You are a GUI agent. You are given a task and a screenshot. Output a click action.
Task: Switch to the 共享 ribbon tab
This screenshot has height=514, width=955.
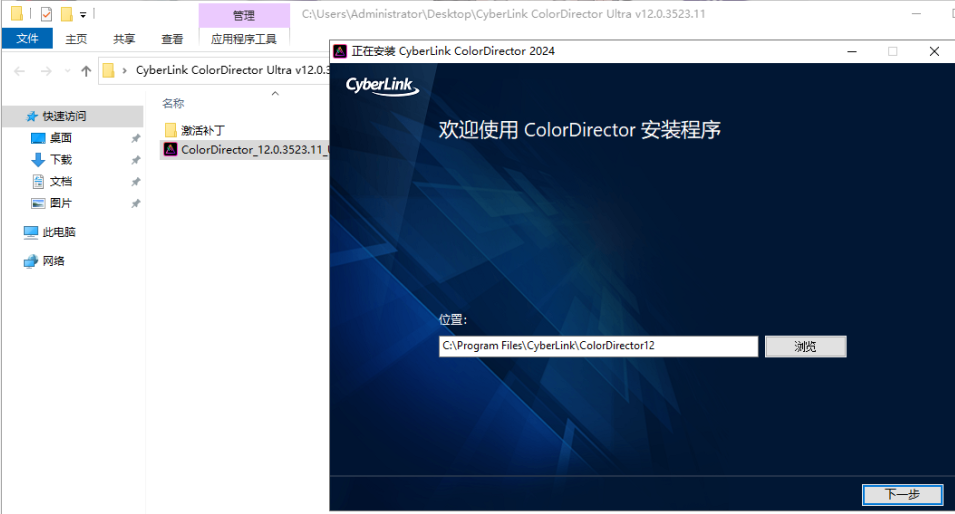[x=124, y=39]
